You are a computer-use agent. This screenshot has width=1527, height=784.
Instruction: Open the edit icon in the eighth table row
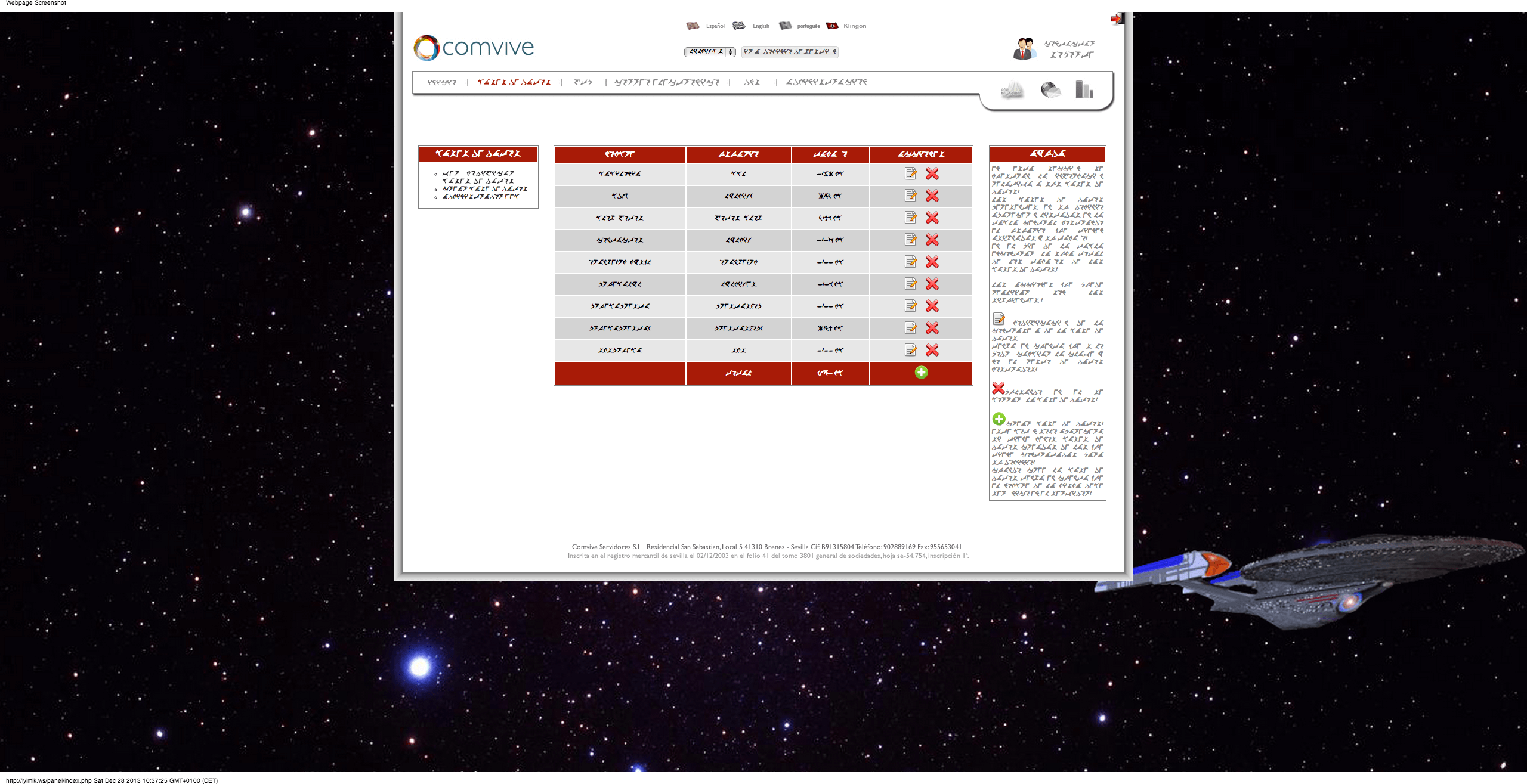[x=910, y=328]
